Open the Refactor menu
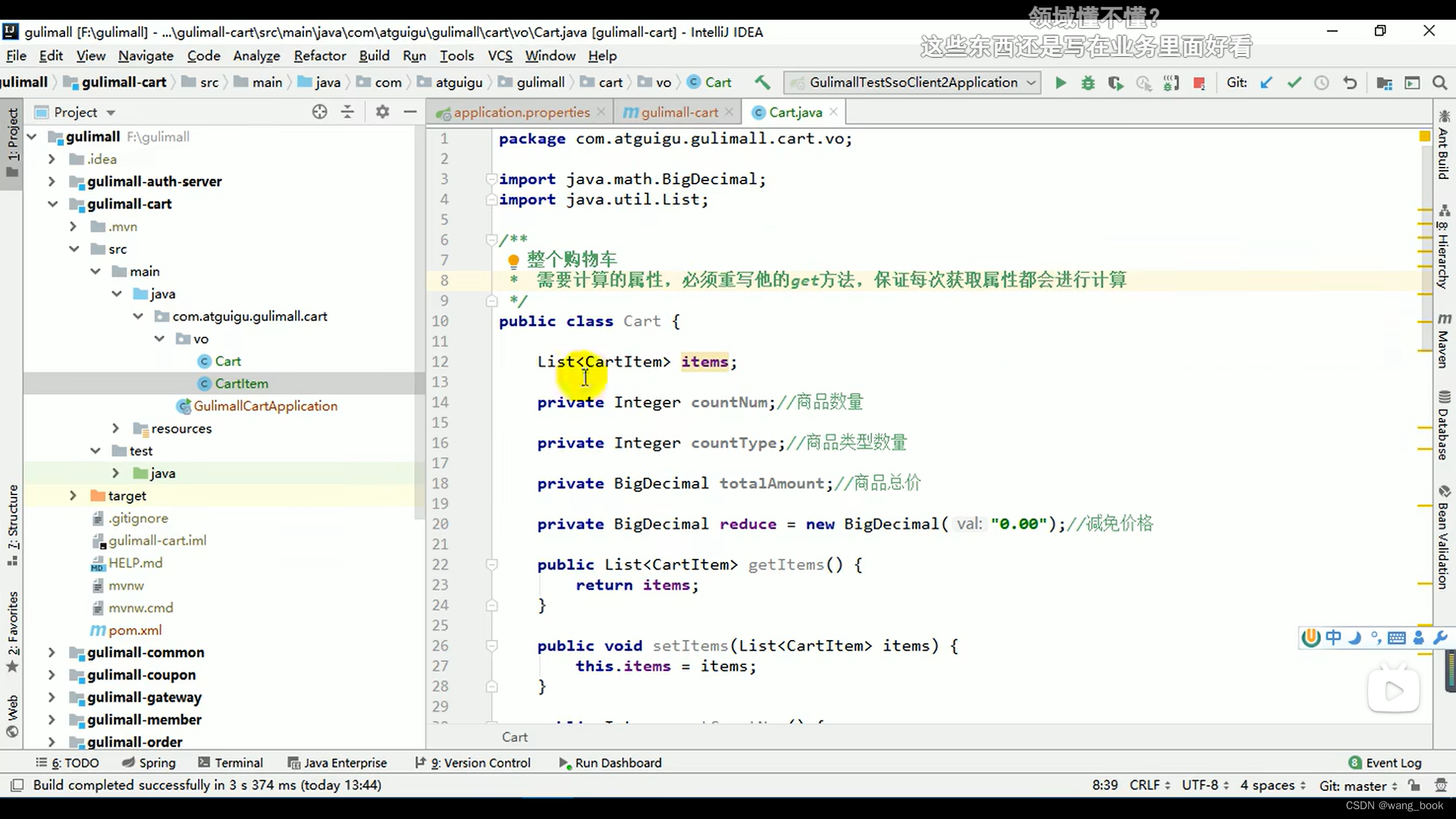This screenshot has width=1456, height=819. pos(319,55)
